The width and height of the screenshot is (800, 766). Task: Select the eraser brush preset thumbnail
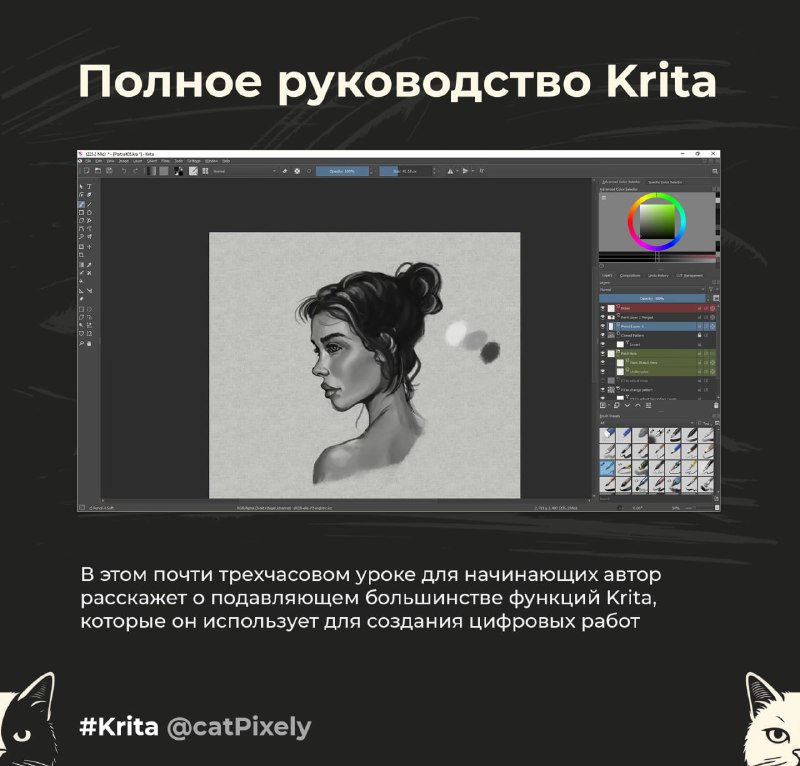click(x=607, y=435)
